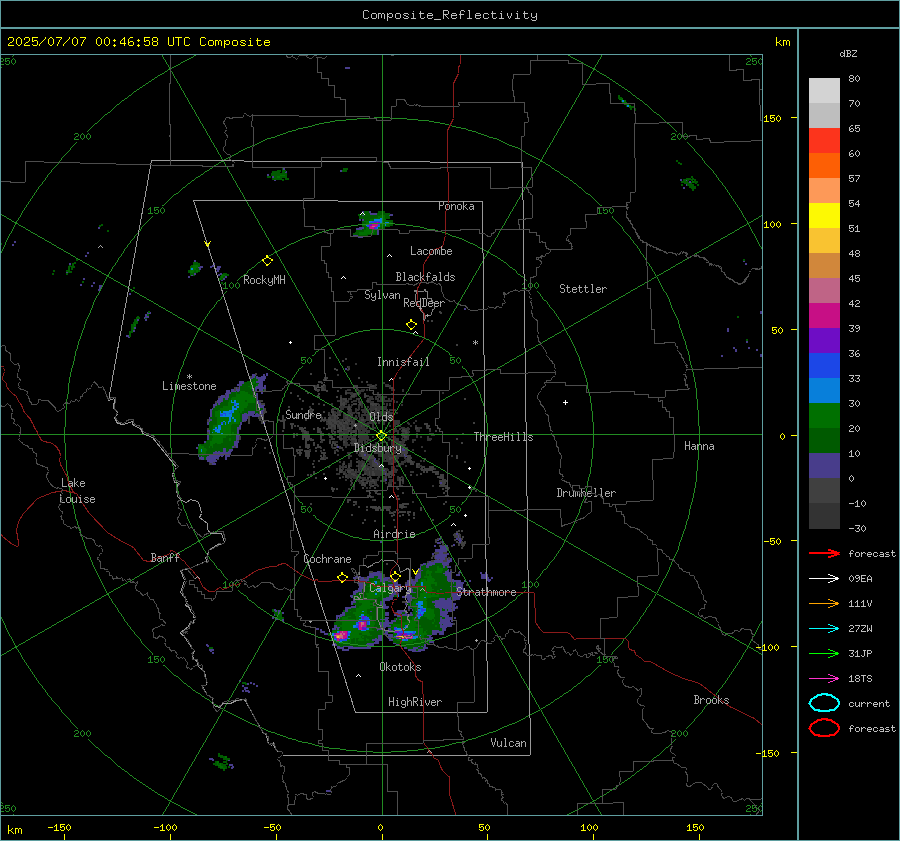Click the Limestone label
Image resolution: width=900 pixels, height=841 pixels.
point(189,386)
